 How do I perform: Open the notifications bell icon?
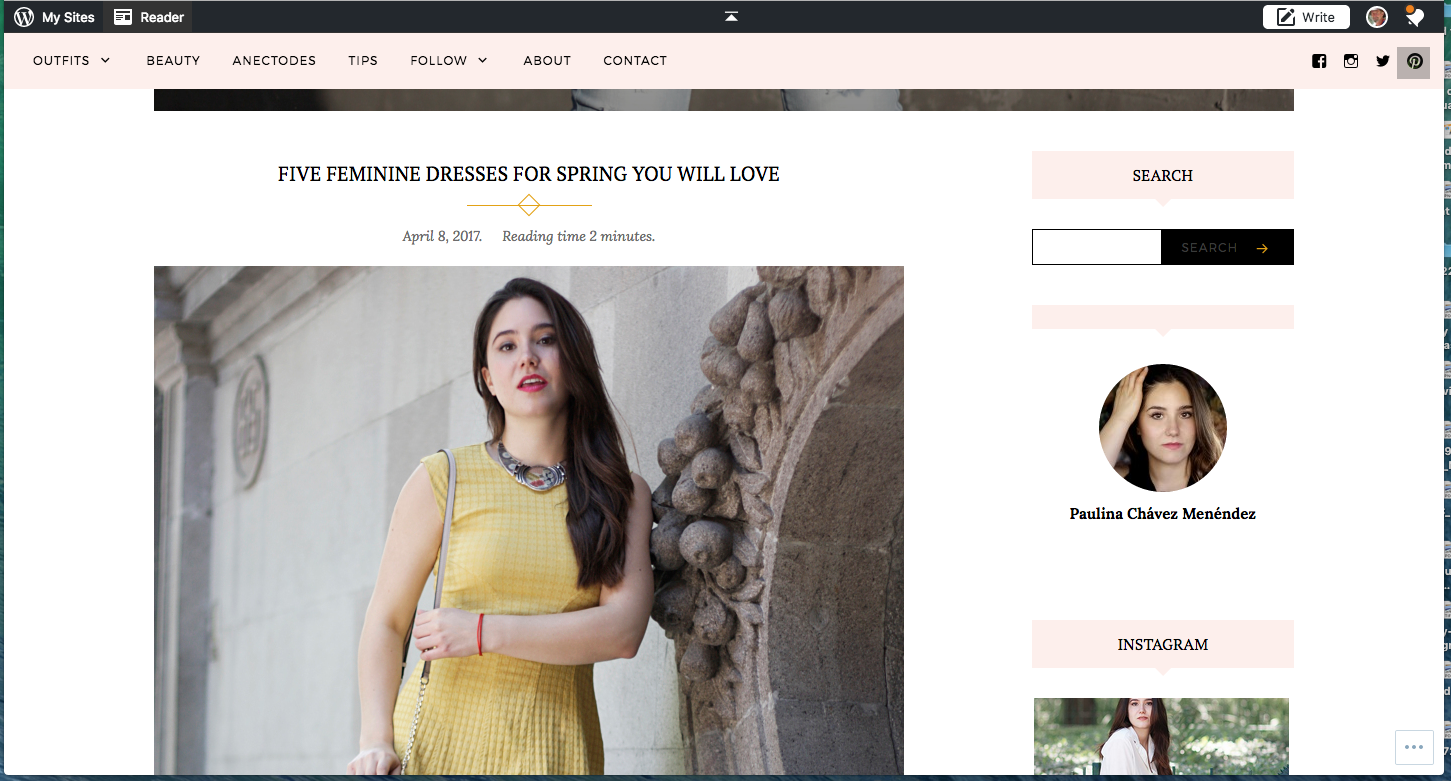click(x=1414, y=17)
